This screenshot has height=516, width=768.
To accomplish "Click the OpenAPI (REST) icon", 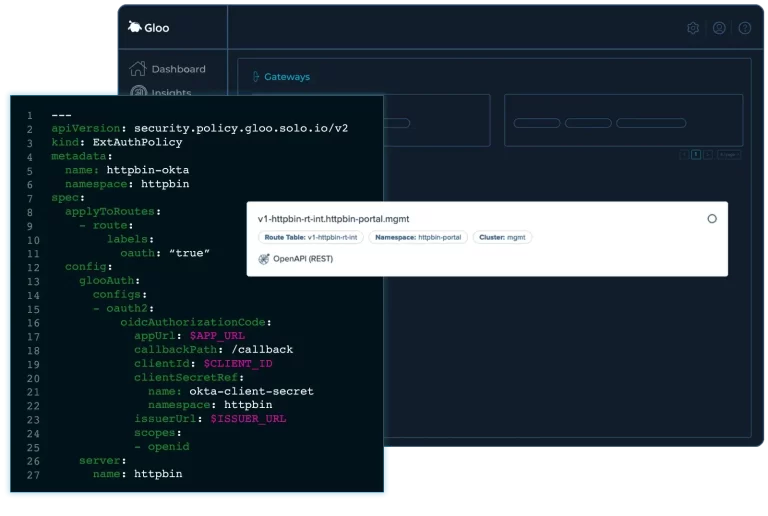I will pyautogui.click(x=264, y=258).
